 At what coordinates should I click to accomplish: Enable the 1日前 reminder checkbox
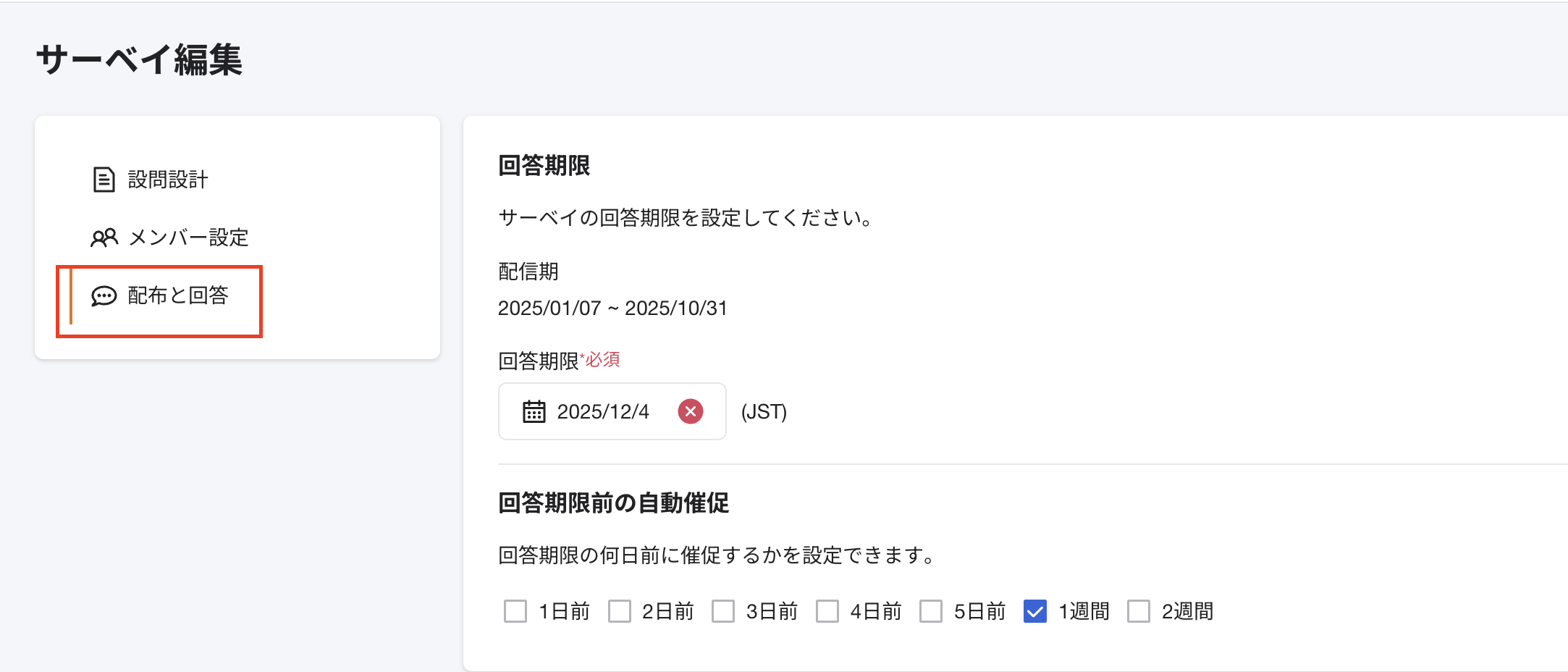(515, 611)
